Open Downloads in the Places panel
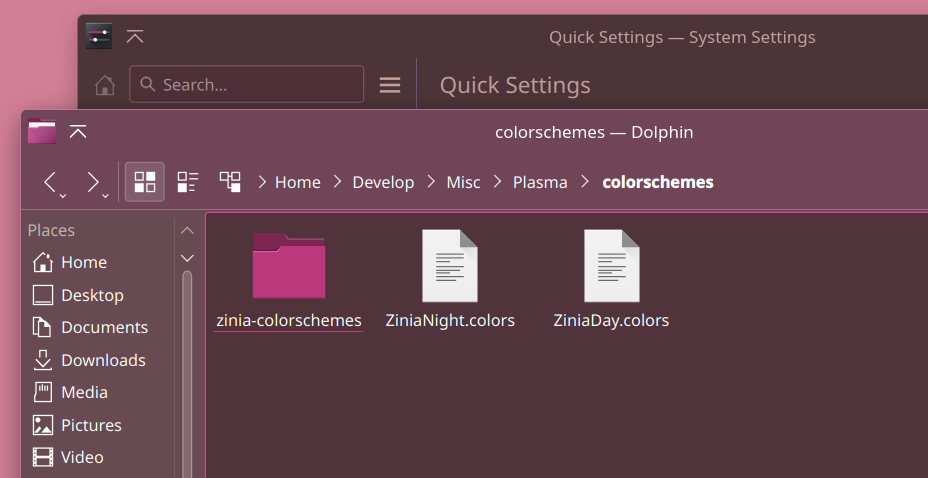The width and height of the screenshot is (928, 478). click(x=89, y=360)
